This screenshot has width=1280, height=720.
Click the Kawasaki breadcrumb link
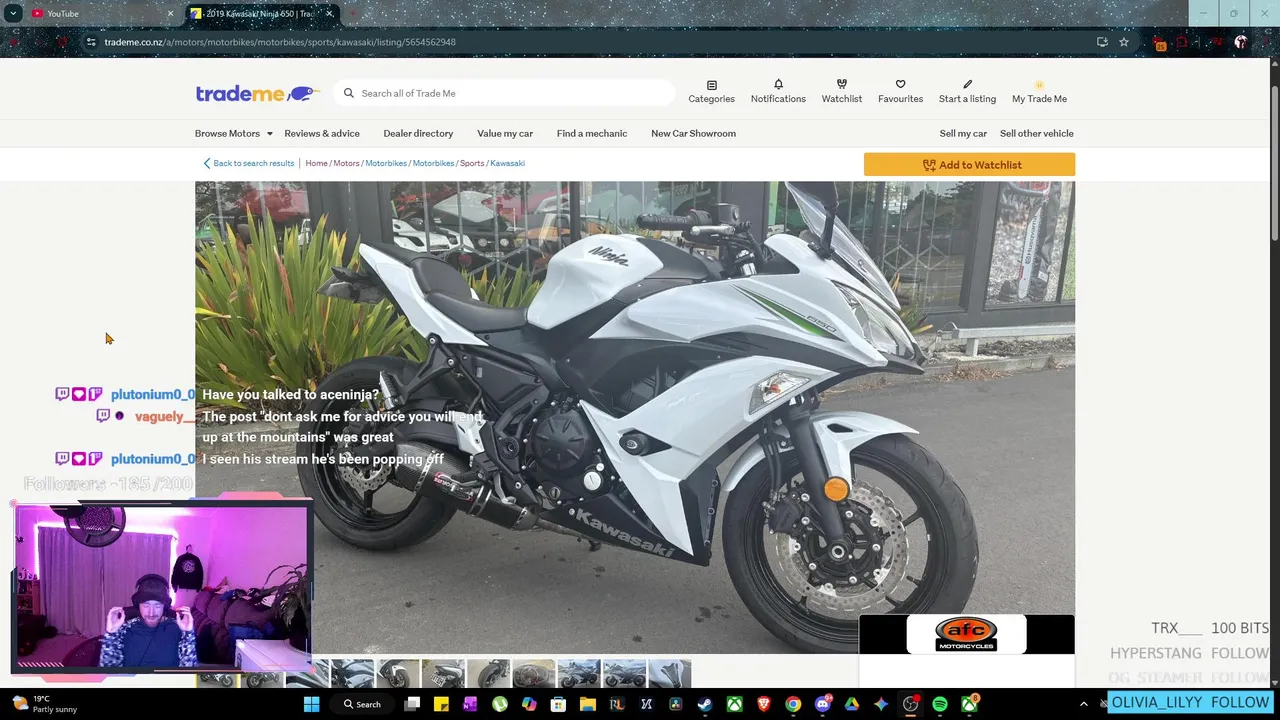point(507,163)
